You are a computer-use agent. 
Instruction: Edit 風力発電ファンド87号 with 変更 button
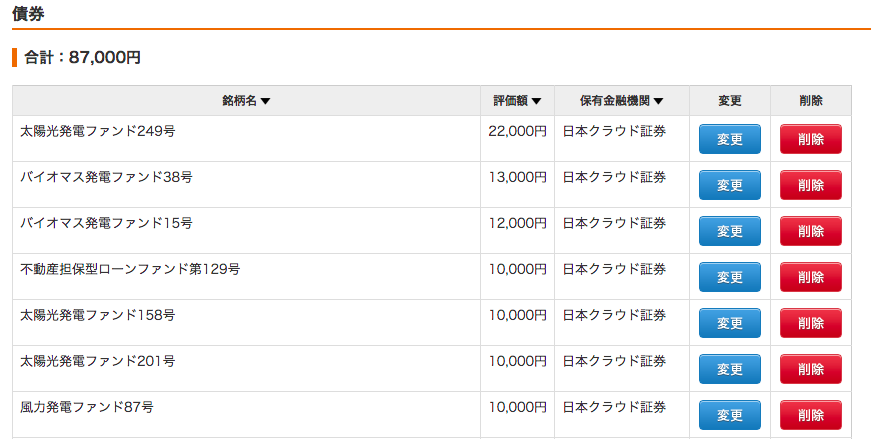(x=729, y=415)
